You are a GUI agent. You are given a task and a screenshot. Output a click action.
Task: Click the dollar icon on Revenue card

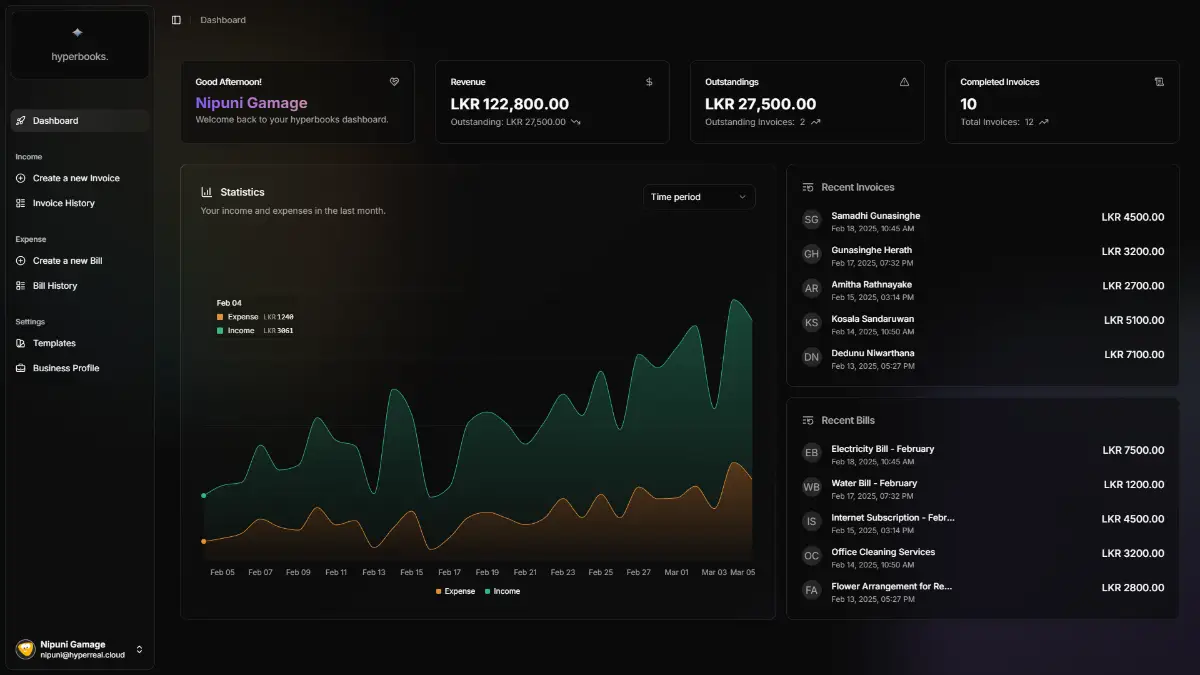[649, 82]
